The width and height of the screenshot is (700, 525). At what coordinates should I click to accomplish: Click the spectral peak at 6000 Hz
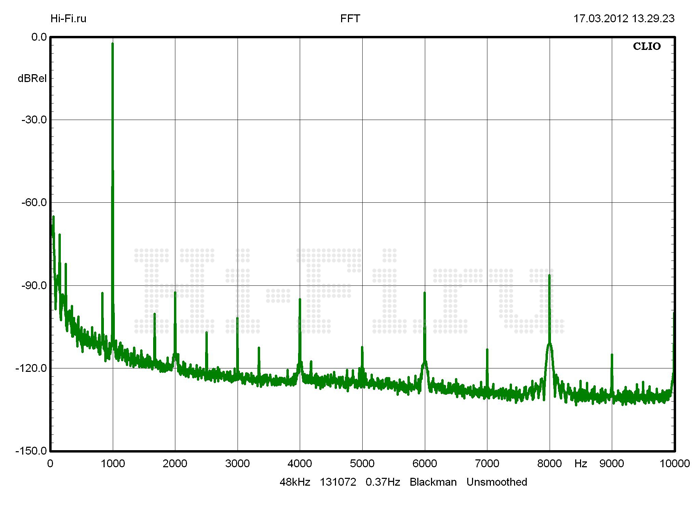point(424,293)
